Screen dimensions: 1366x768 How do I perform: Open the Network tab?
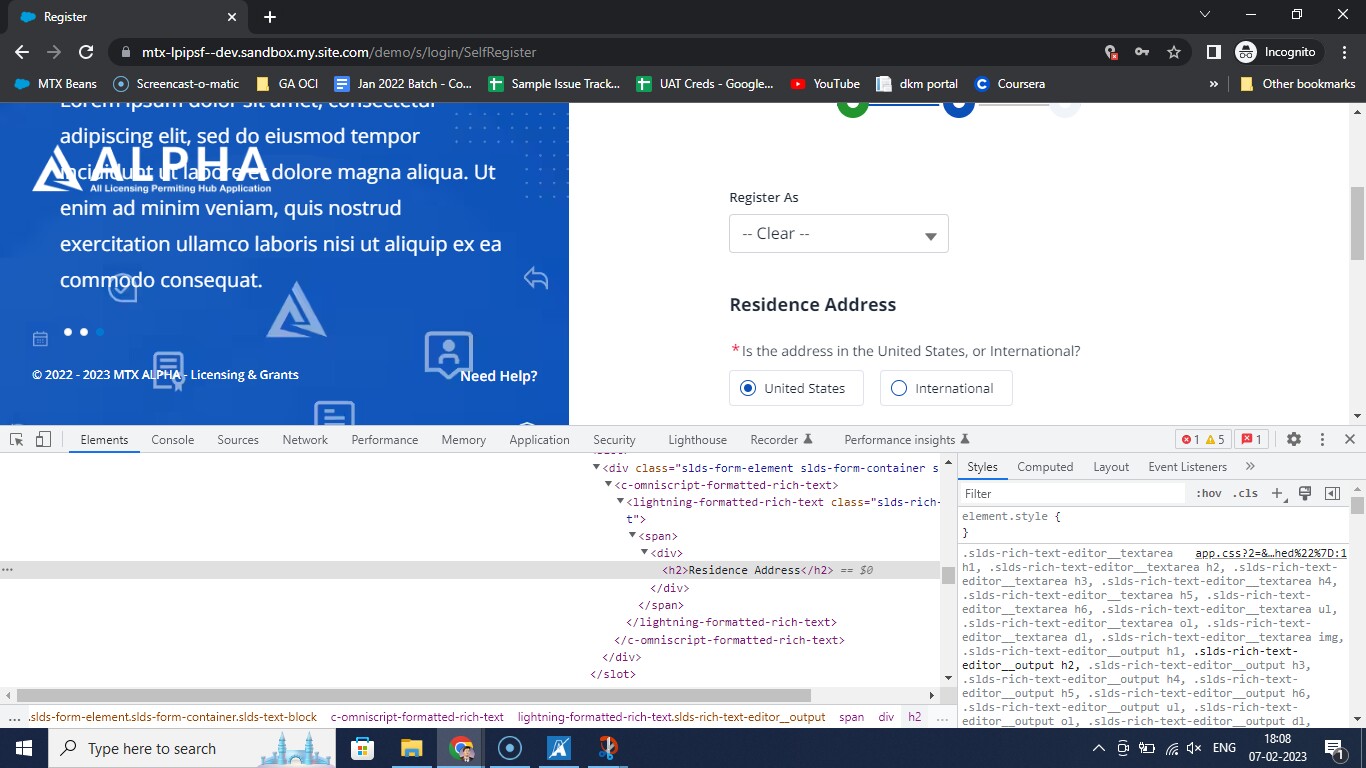(x=305, y=440)
